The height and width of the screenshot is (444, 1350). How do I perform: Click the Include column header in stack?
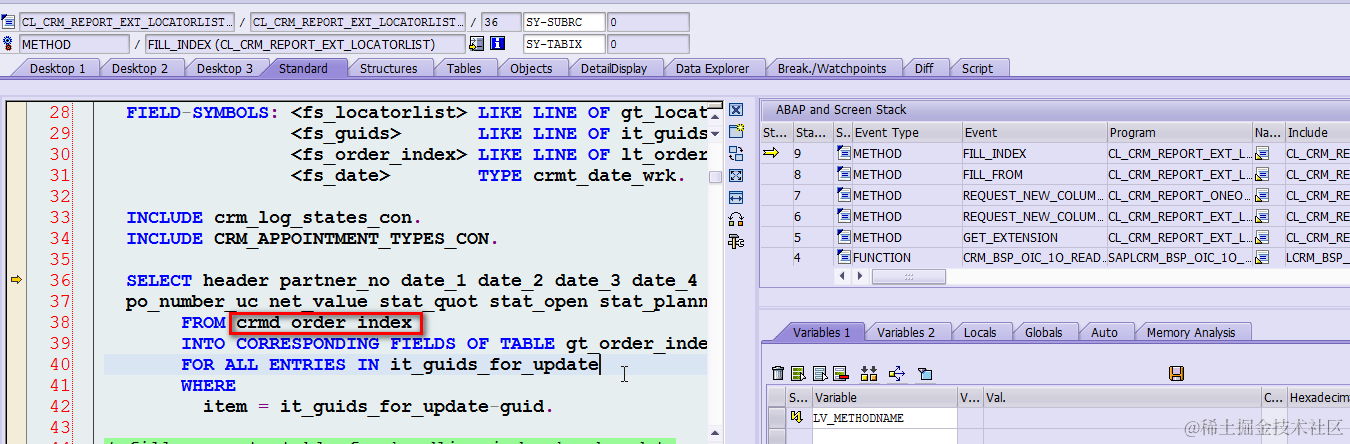click(1316, 132)
